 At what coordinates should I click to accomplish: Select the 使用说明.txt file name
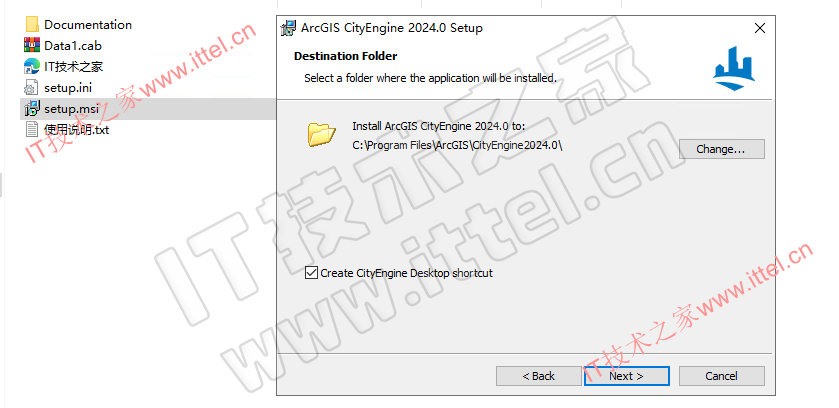coord(77,130)
